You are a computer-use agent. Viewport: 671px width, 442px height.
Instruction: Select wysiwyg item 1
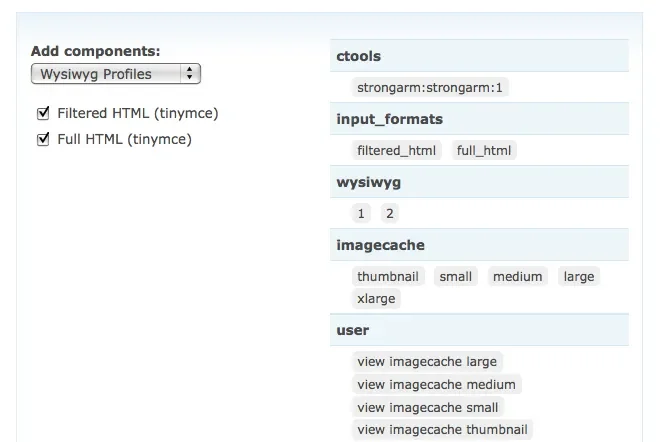[361, 213]
